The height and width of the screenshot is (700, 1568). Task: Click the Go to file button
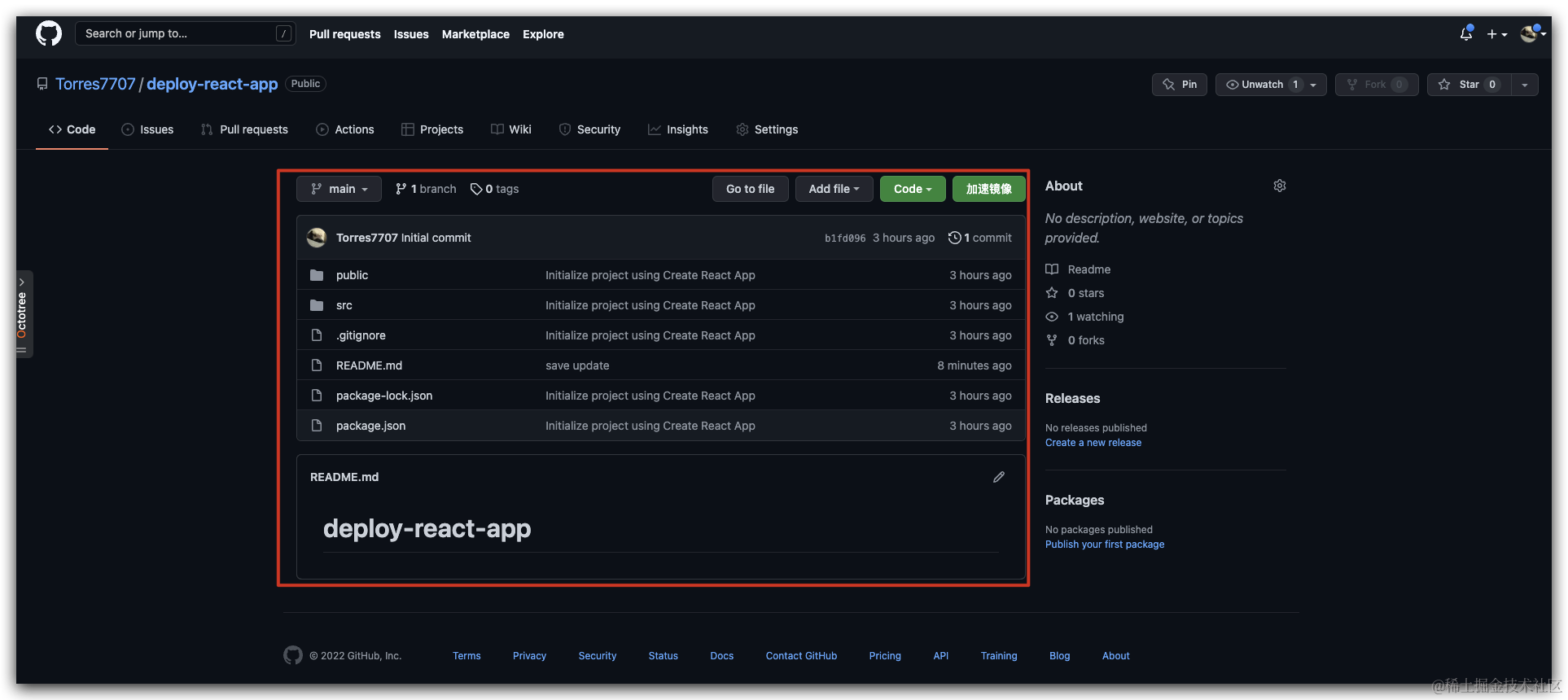coord(751,189)
